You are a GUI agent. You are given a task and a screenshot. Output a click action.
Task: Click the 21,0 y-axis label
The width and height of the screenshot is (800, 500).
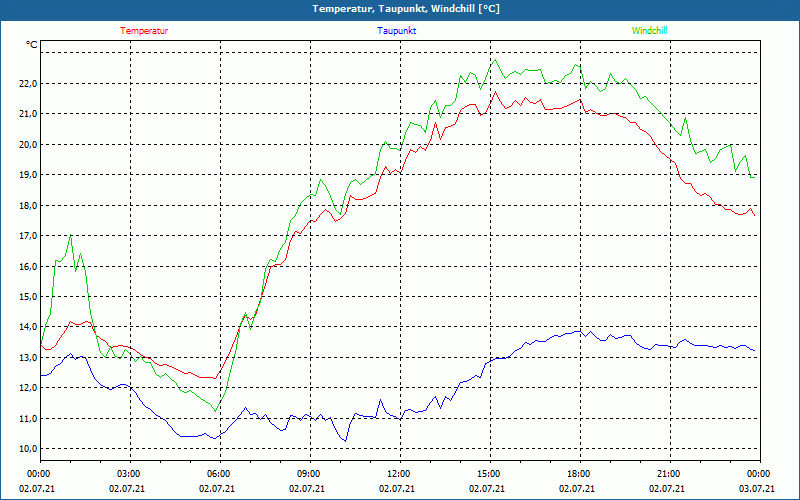coord(28,114)
